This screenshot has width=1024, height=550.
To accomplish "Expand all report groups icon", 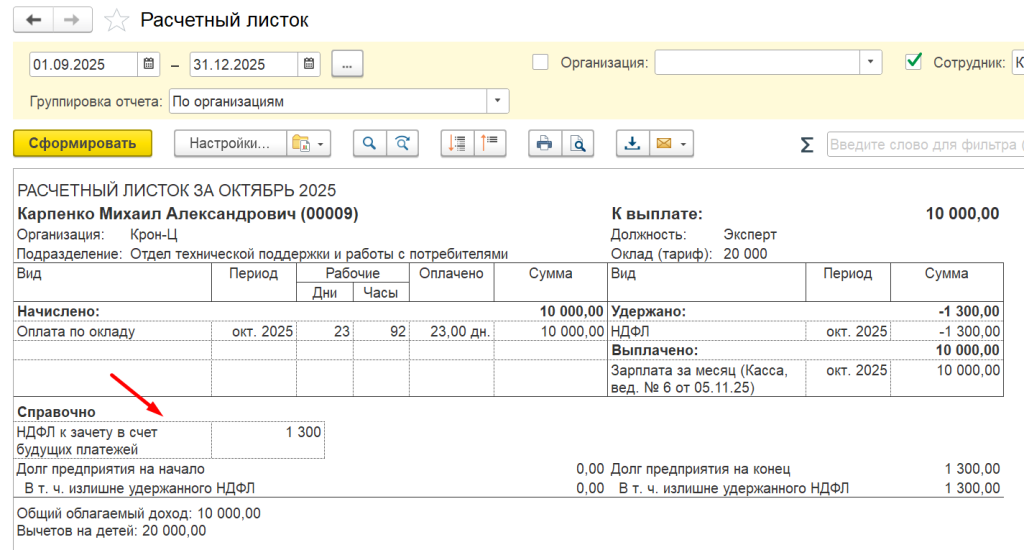I will pyautogui.click(x=457, y=144).
